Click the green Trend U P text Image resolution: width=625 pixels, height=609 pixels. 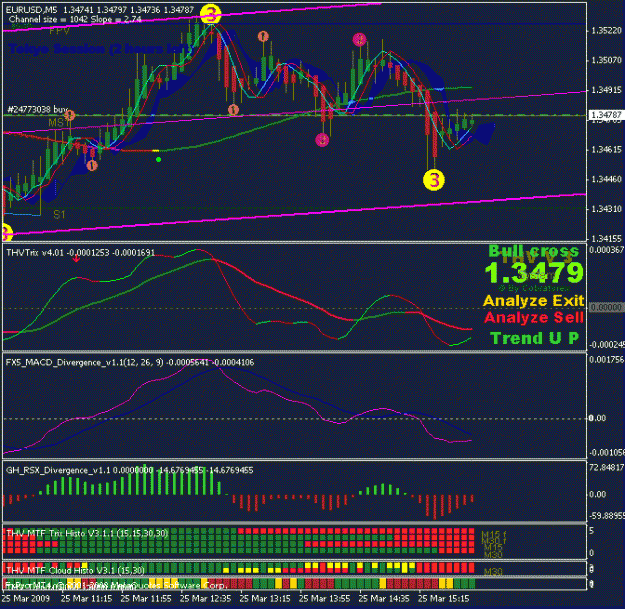click(535, 338)
